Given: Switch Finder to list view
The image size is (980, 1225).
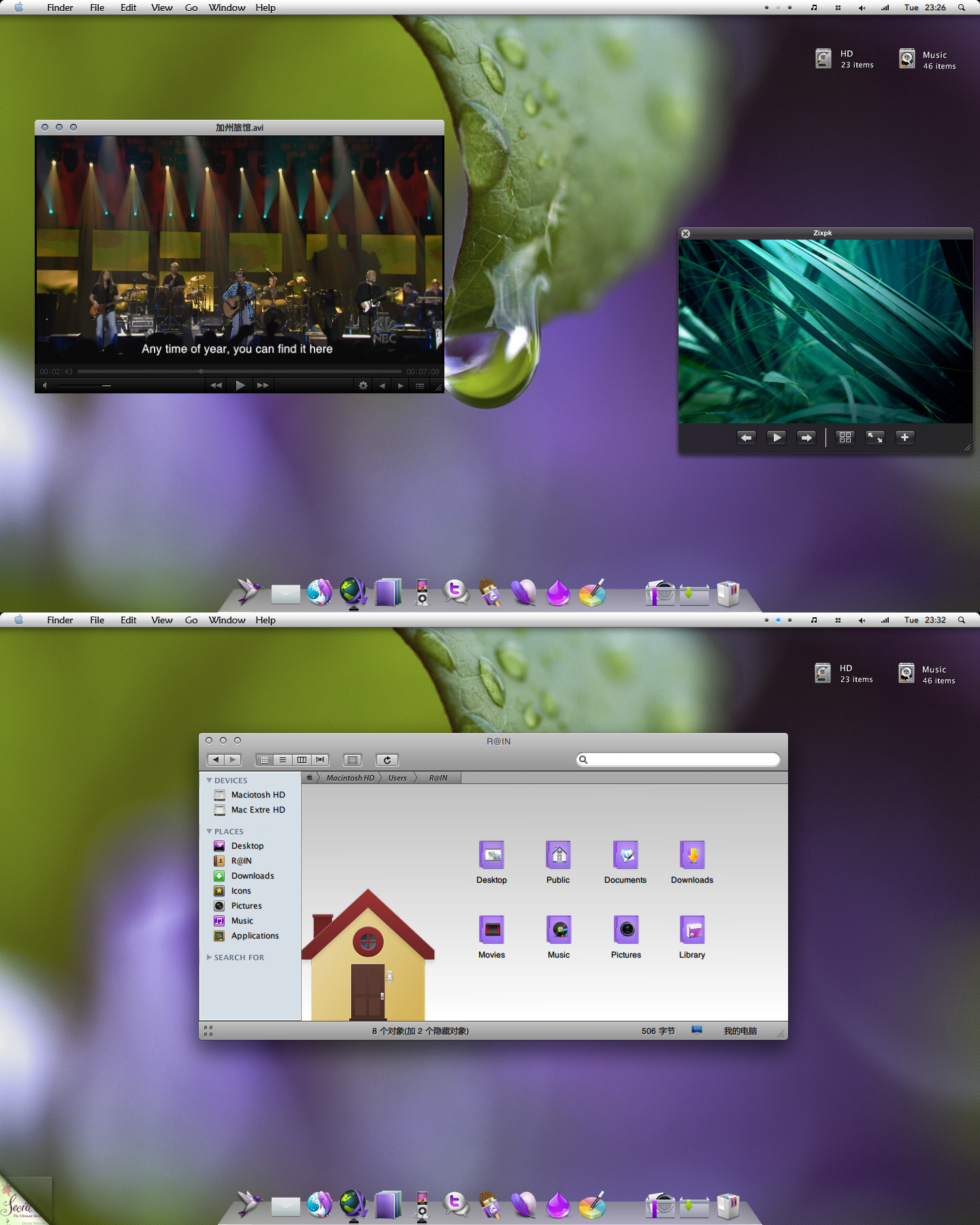Looking at the screenshot, I should 283,759.
